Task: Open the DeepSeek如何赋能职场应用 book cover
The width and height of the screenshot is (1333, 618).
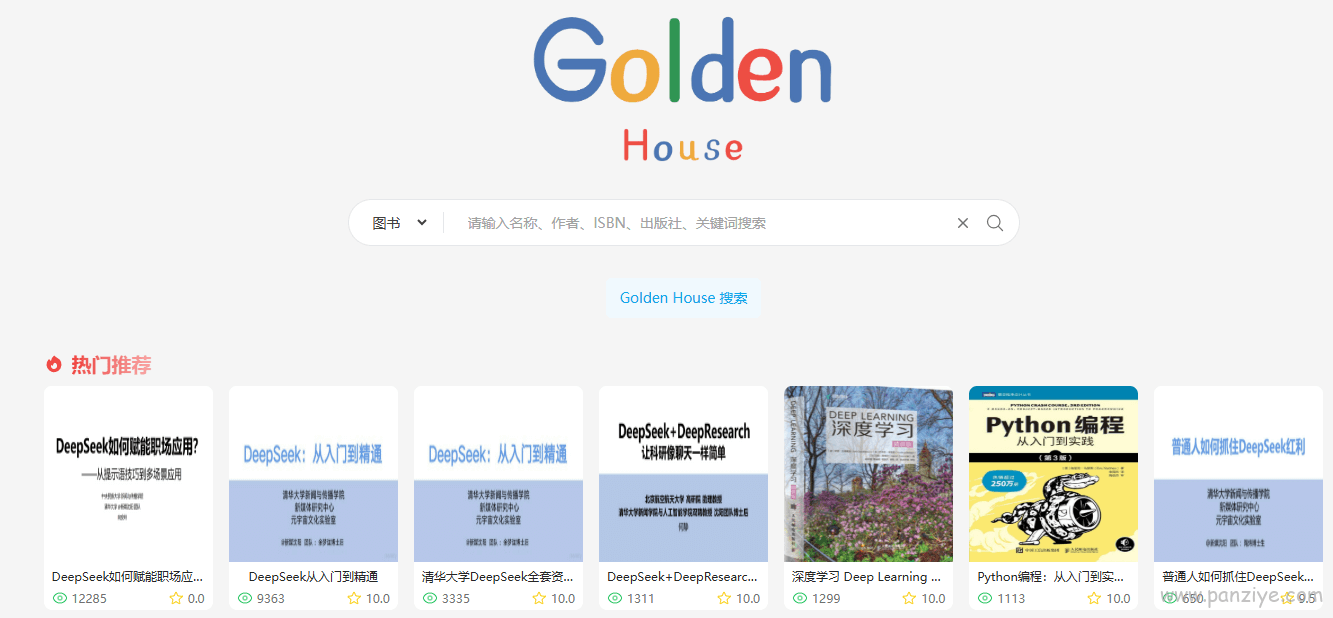Action: pos(129,474)
